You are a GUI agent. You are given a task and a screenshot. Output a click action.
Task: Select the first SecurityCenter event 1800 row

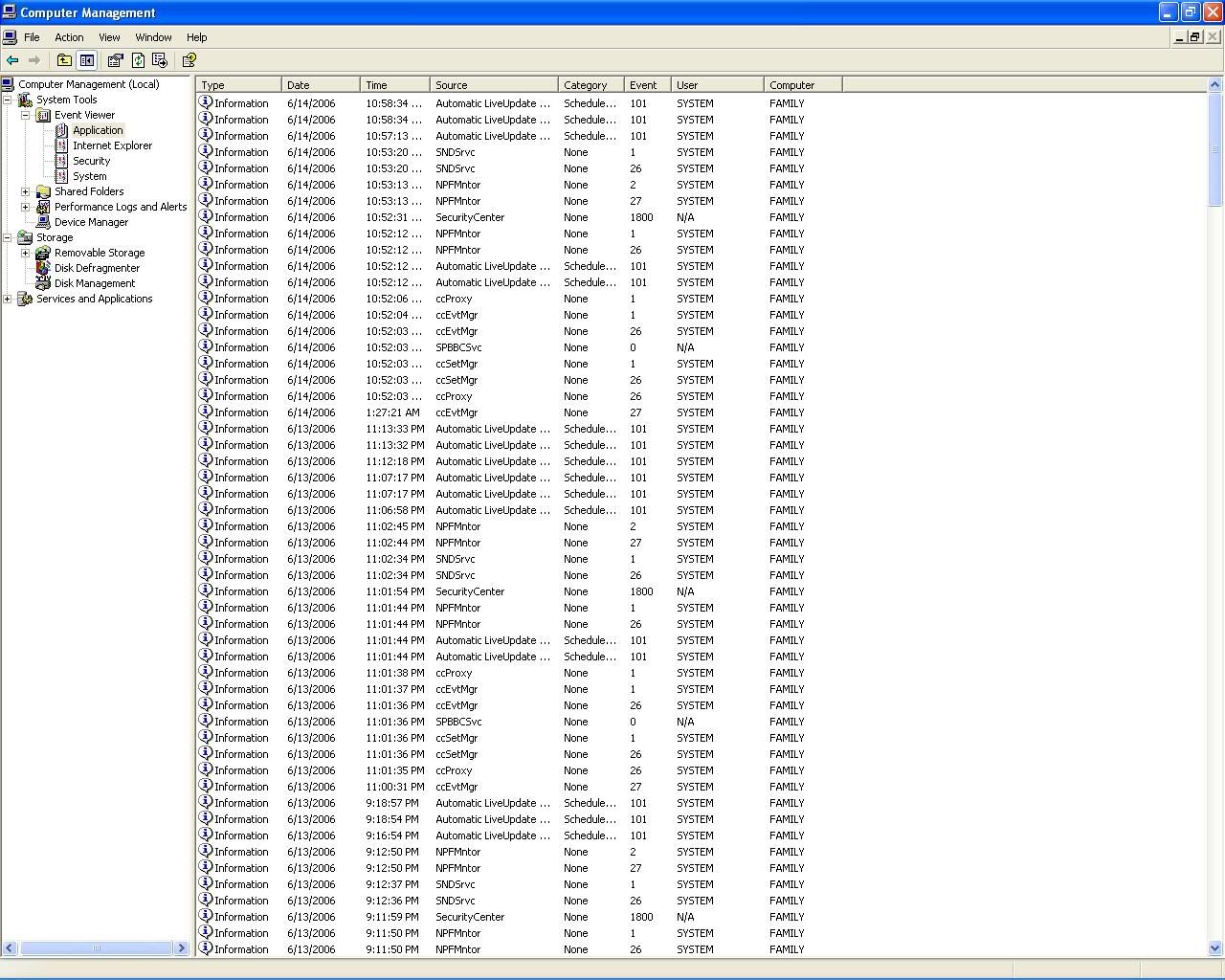pyautogui.click(x=470, y=217)
